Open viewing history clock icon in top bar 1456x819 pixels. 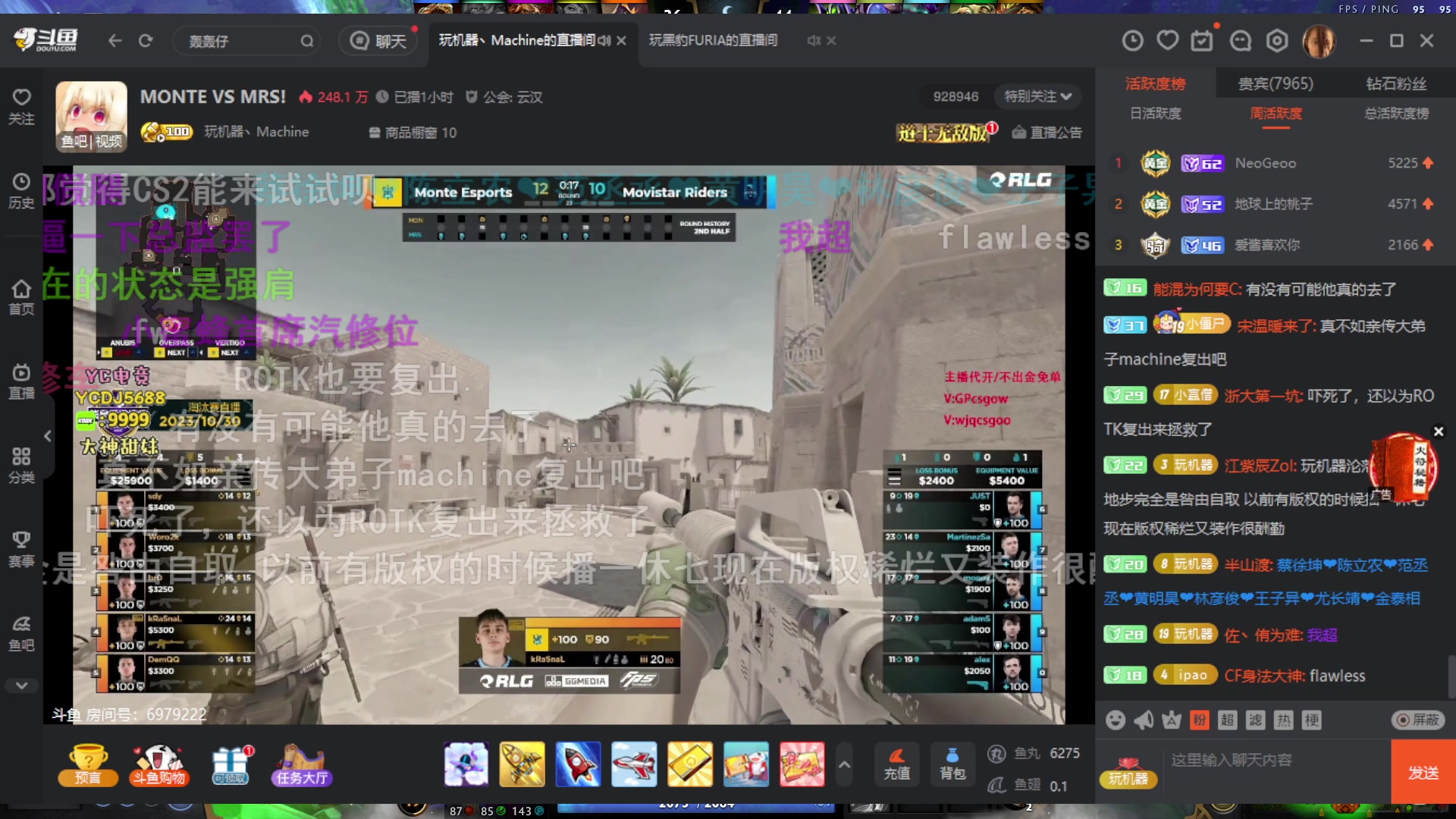[x=1132, y=41]
